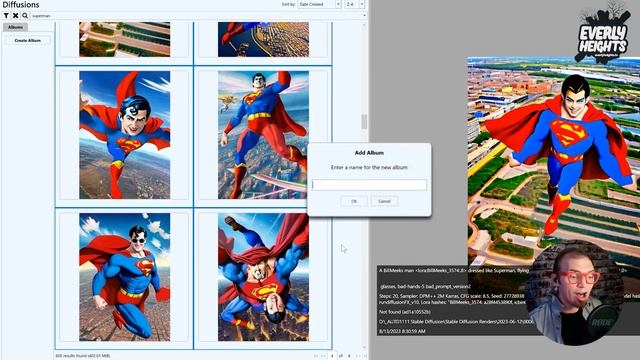The width and height of the screenshot is (640, 360).
Task: Expand the search history dropdown arrow
Action: point(364,16)
